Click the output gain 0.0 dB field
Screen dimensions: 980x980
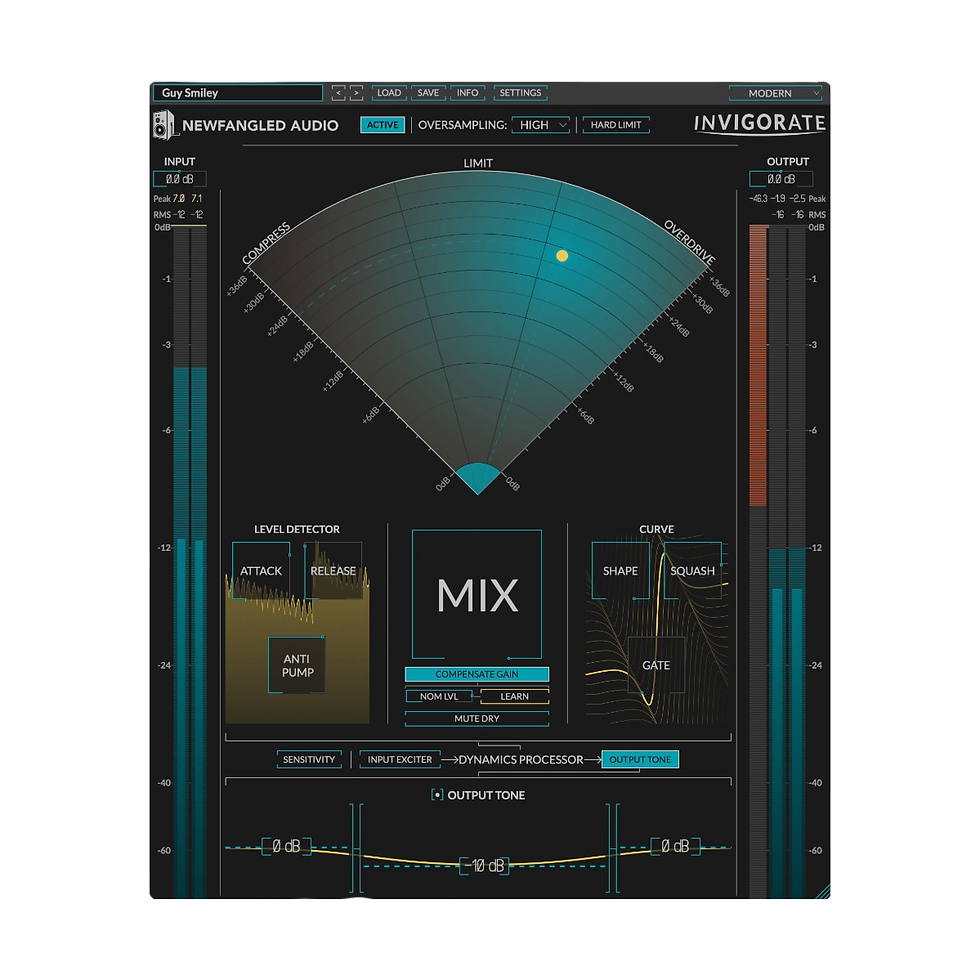[781, 179]
